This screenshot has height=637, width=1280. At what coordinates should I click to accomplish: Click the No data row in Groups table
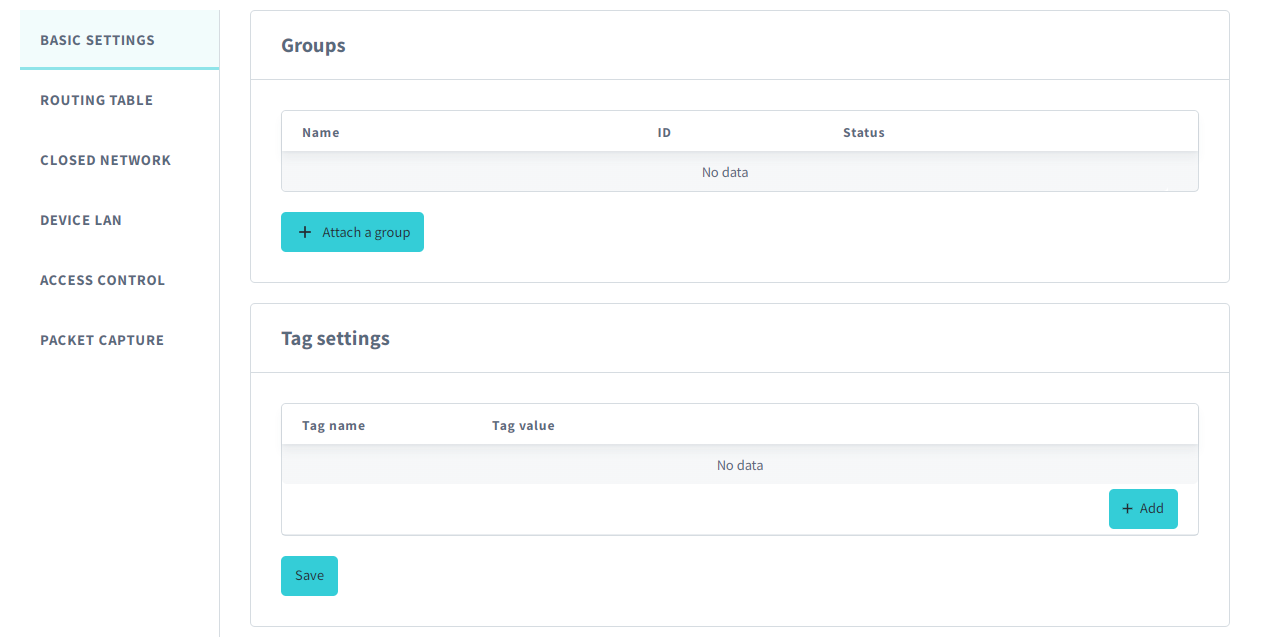(x=740, y=172)
